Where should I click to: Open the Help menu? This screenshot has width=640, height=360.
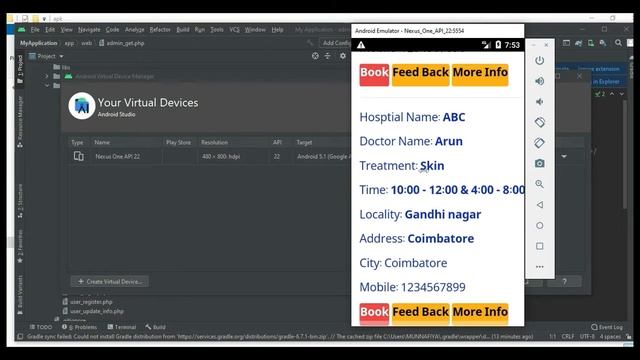(x=278, y=30)
